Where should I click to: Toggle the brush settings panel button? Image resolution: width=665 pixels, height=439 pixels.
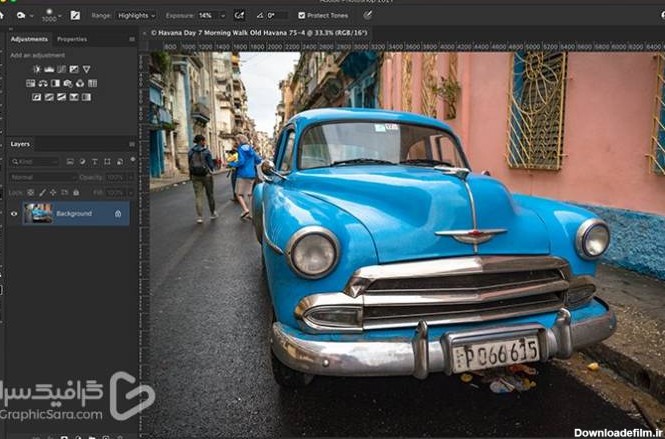[75, 16]
